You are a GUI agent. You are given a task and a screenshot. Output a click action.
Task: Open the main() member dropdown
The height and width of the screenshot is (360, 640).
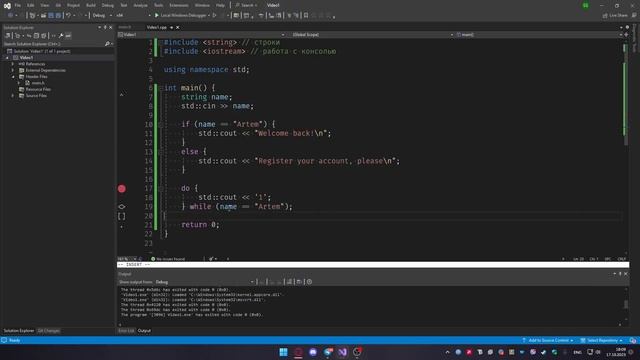point(539,35)
